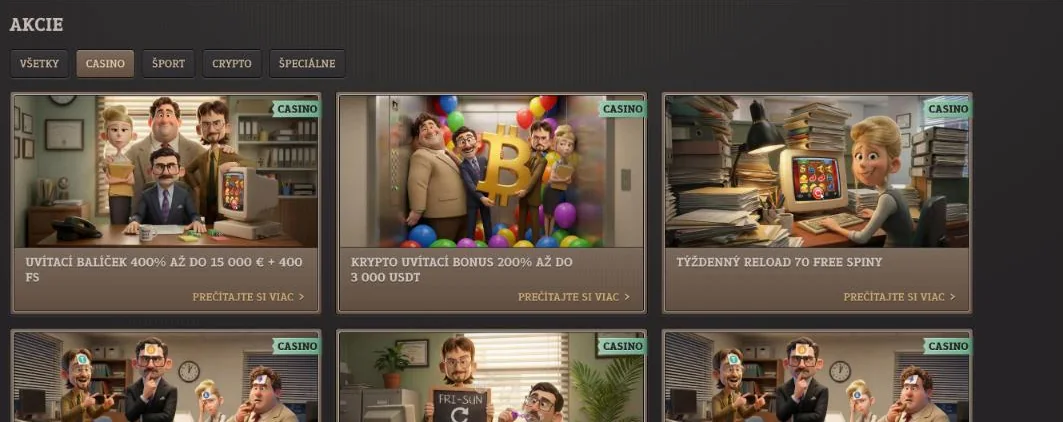This screenshot has height=422, width=1063.
Task: Click Casino badge on Krypto bonus card
Action: pos(622,109)
